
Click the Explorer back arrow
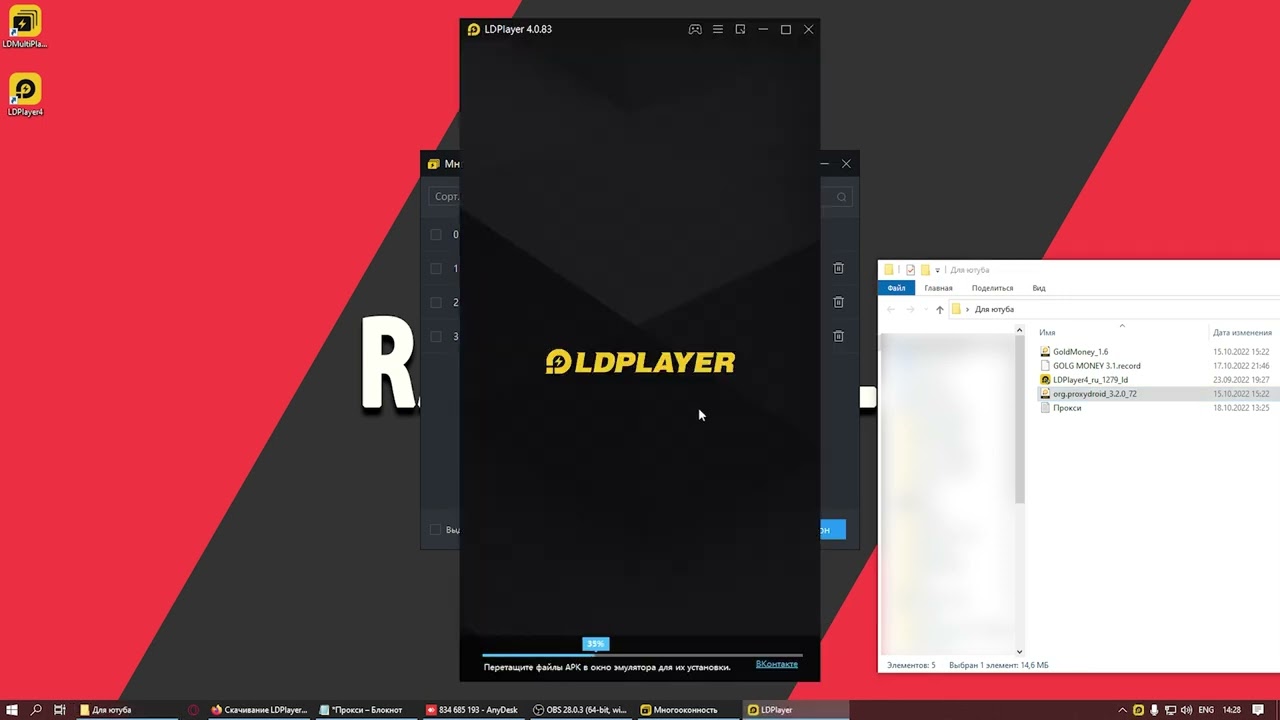[891, 310]
